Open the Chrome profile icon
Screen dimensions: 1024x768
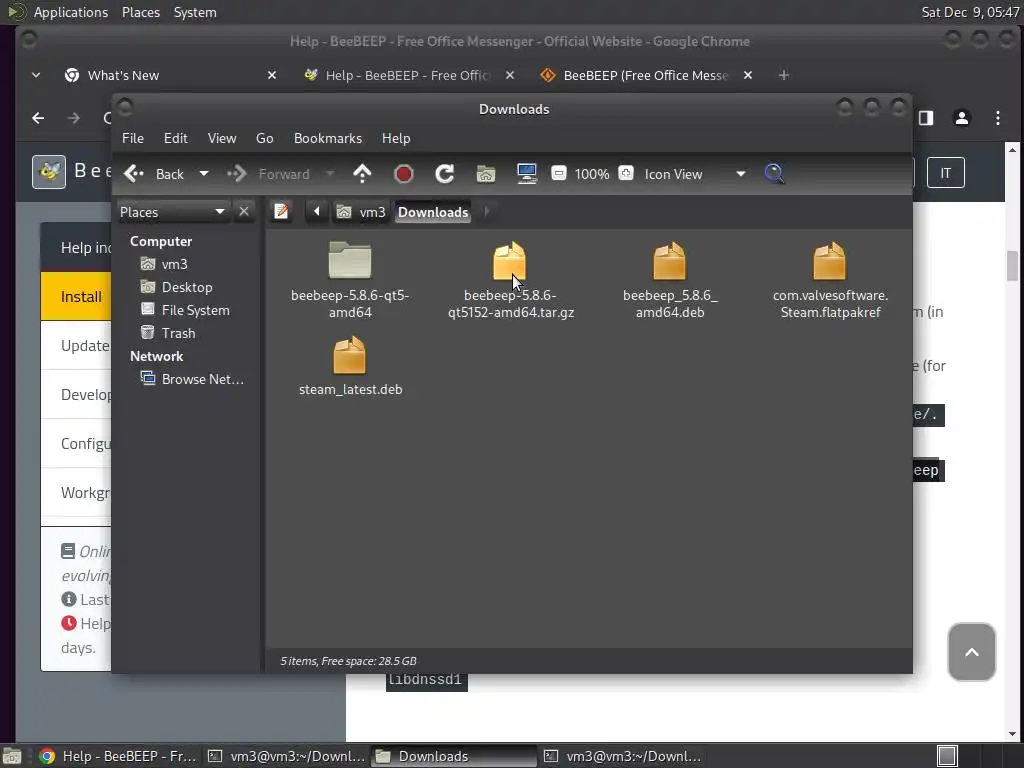point(961,118)
